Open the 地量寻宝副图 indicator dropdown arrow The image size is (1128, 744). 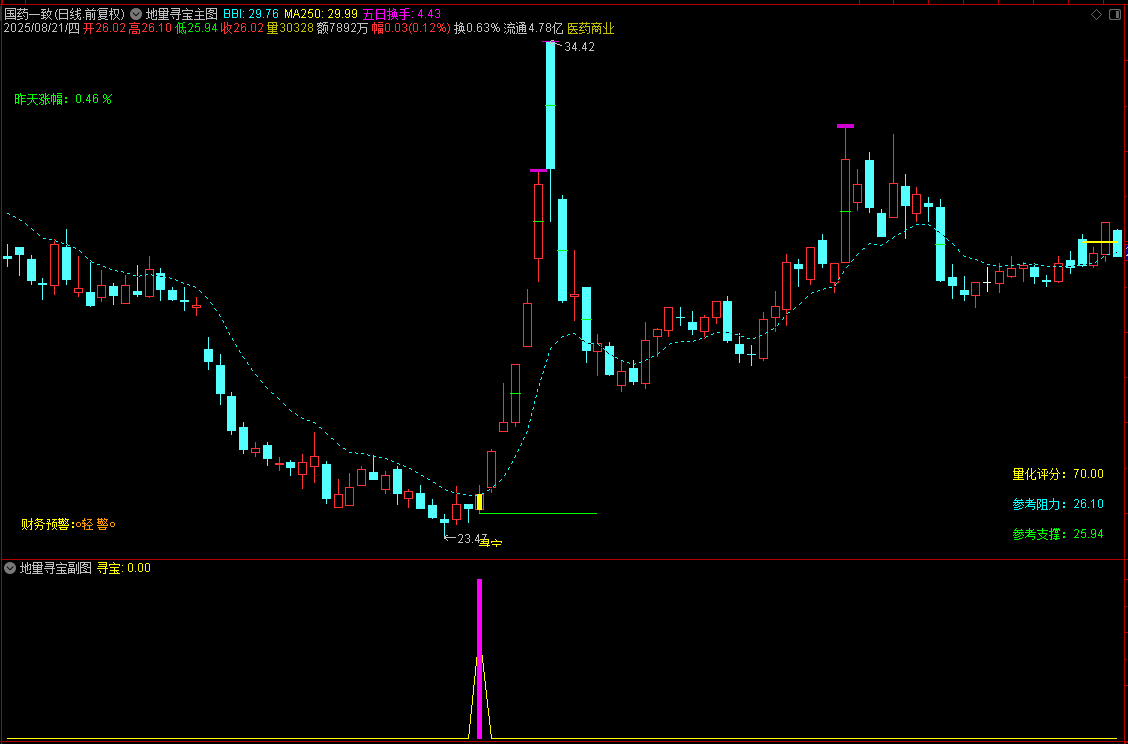point(10,568)
